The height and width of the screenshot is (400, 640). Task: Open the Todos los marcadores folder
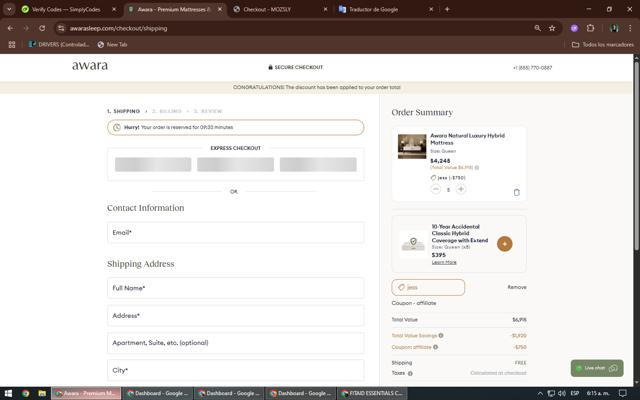pos(603,44)
